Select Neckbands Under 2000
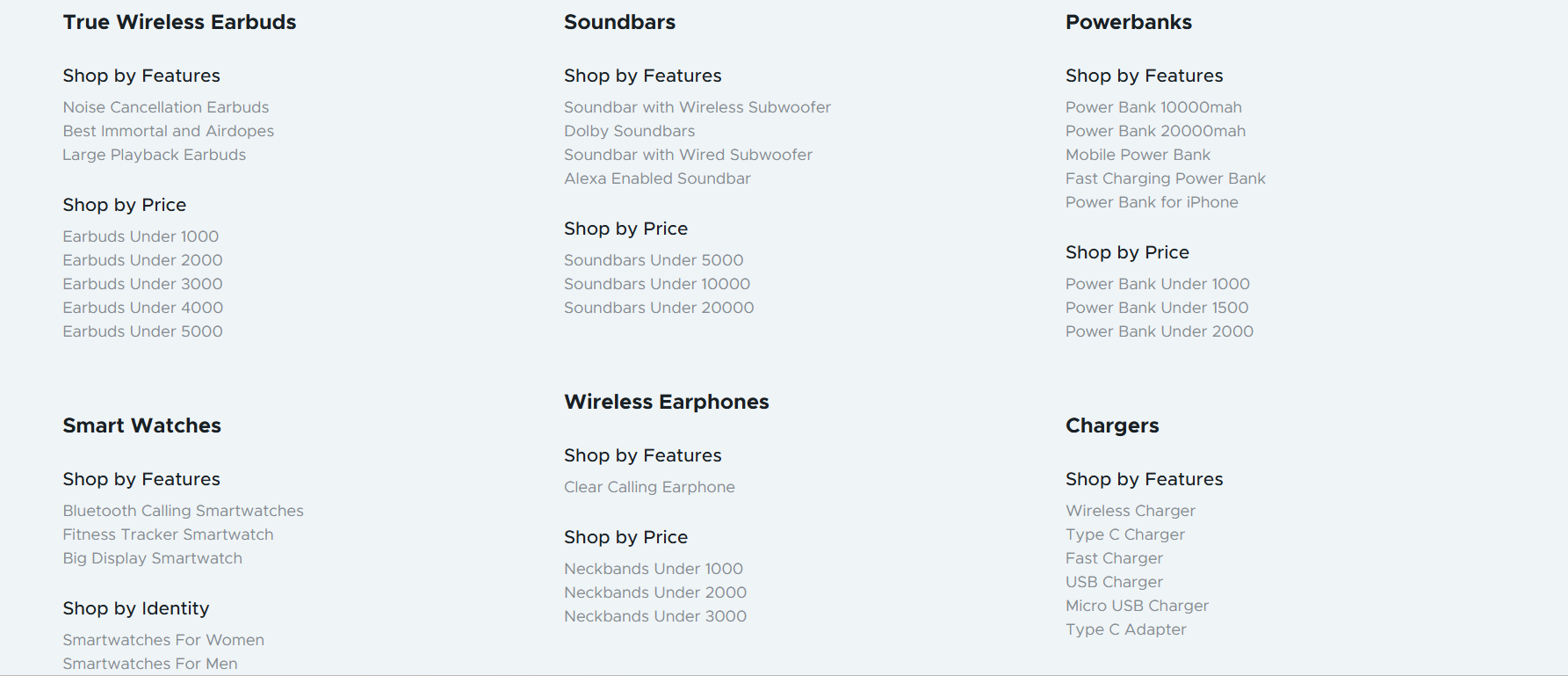The height and width of the screenshot is (676, 1568). (x=655, y=592)
